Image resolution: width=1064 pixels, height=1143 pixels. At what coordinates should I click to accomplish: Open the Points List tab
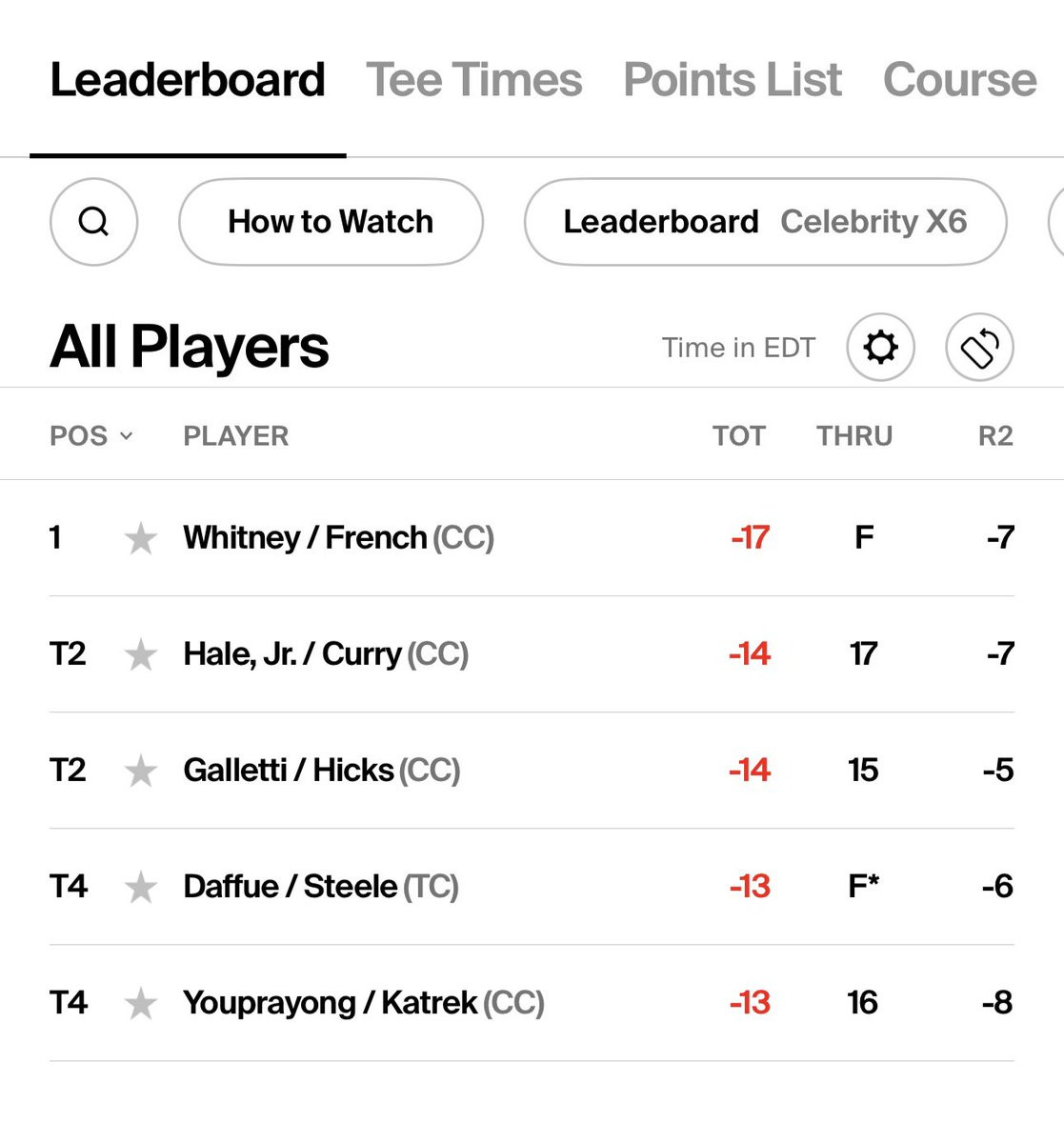pos(733,80)
